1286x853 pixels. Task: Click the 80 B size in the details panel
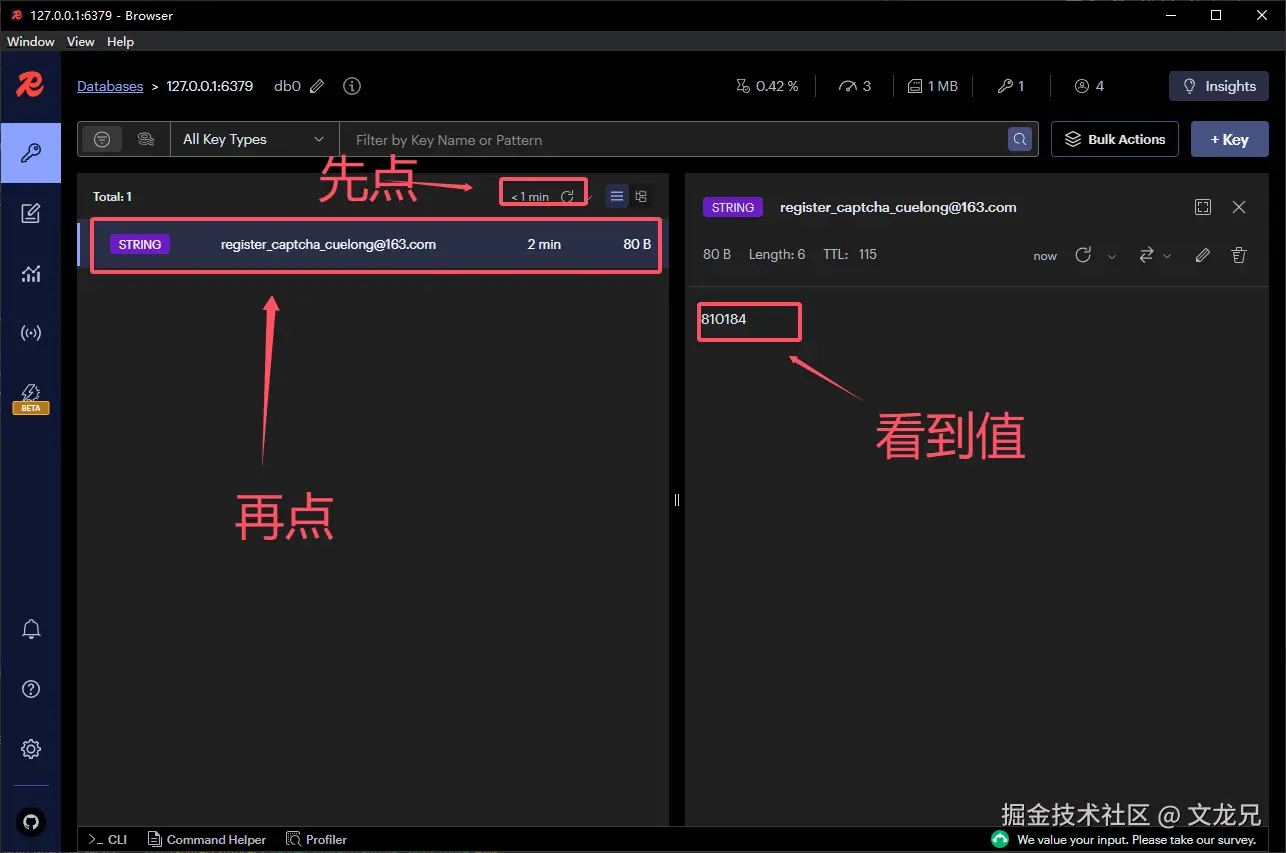(x=717, y=255)
